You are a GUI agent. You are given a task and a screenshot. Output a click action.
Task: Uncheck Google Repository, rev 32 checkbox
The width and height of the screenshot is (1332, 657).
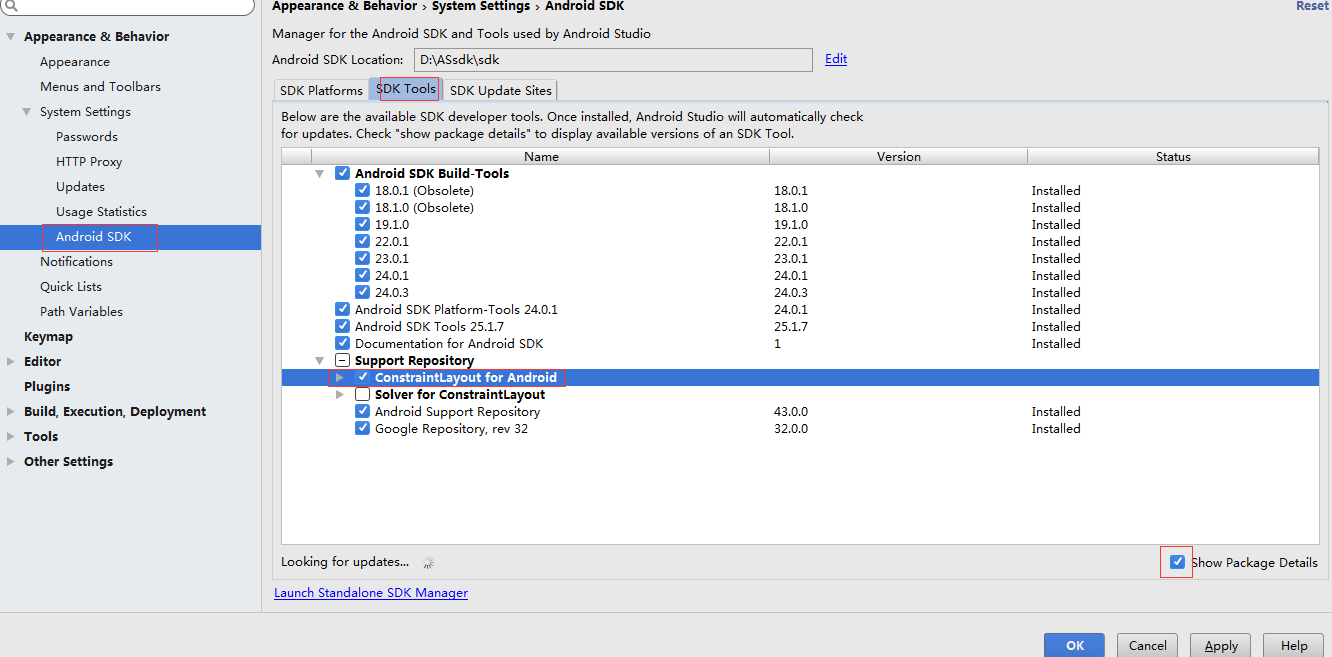(x=362, y=428)
